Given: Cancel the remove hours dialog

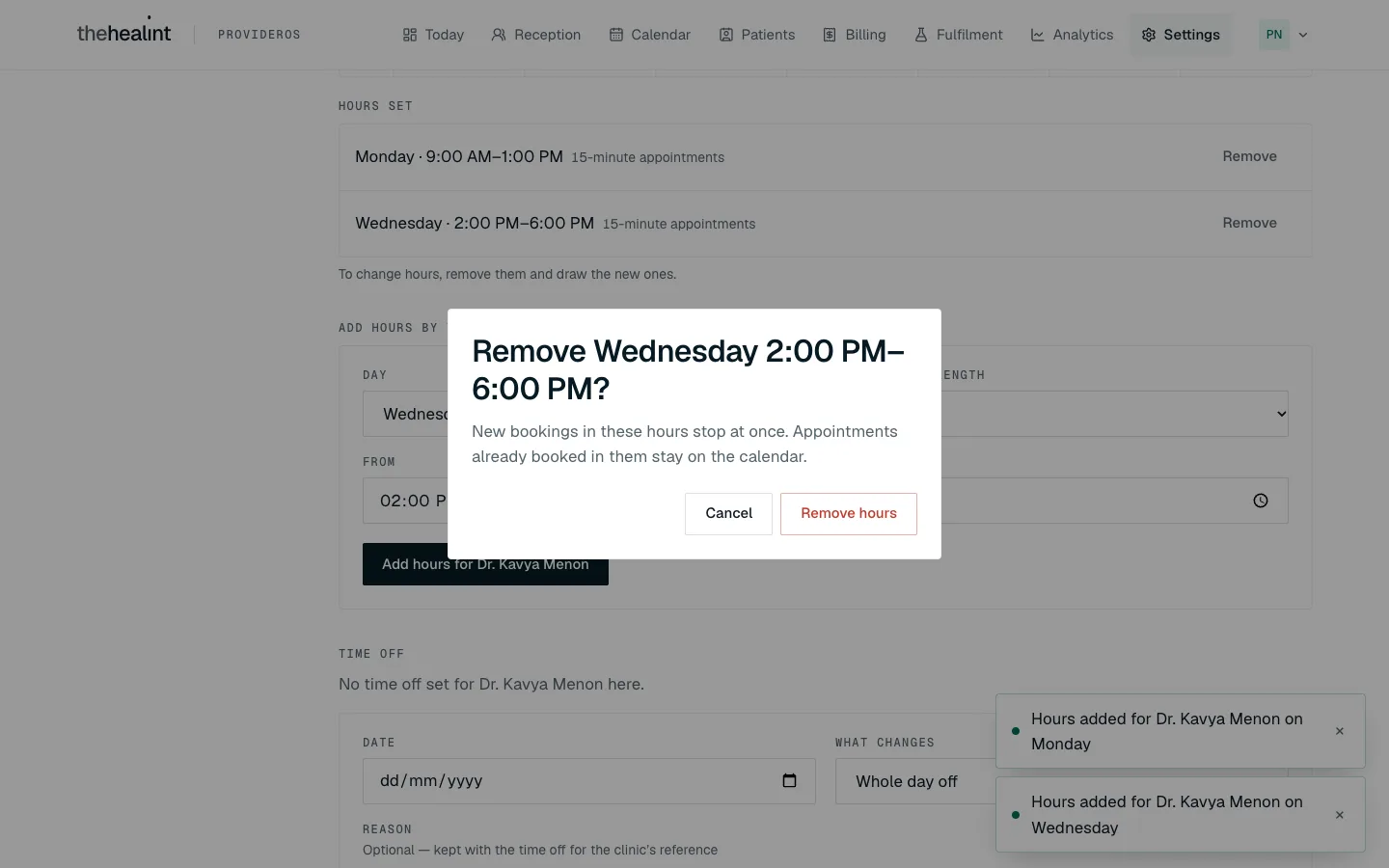Looking at the screenshot, I should pyautogui.click(x=728, y=514).
